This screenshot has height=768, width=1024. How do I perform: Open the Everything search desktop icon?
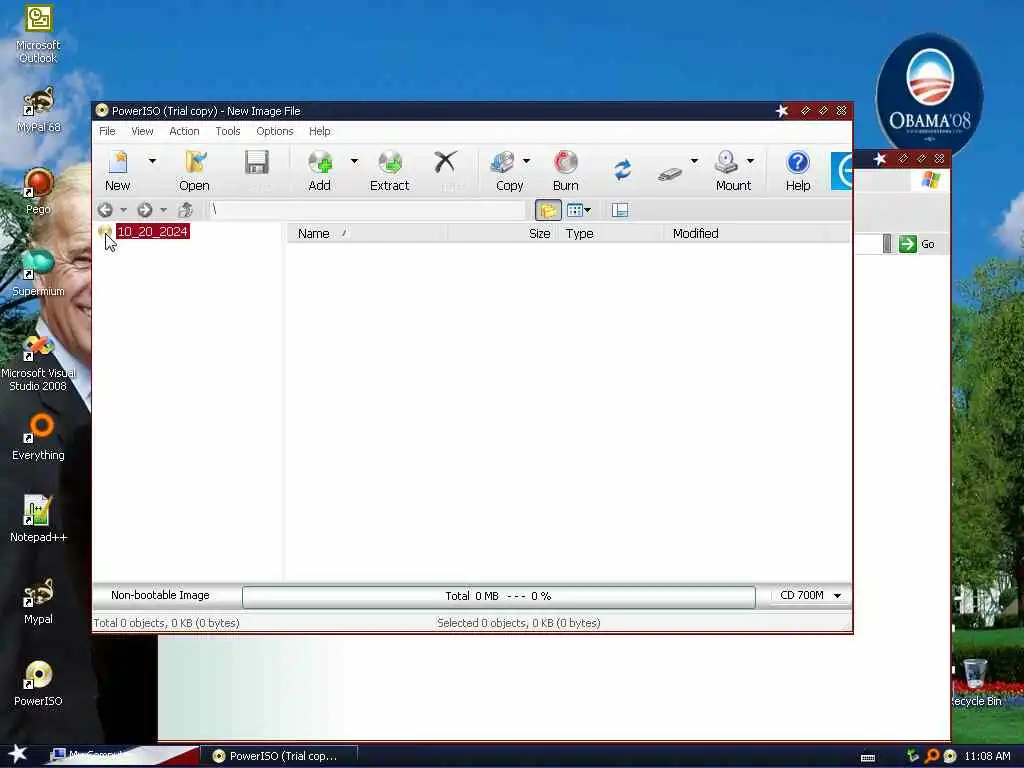[x=38, y=437]
